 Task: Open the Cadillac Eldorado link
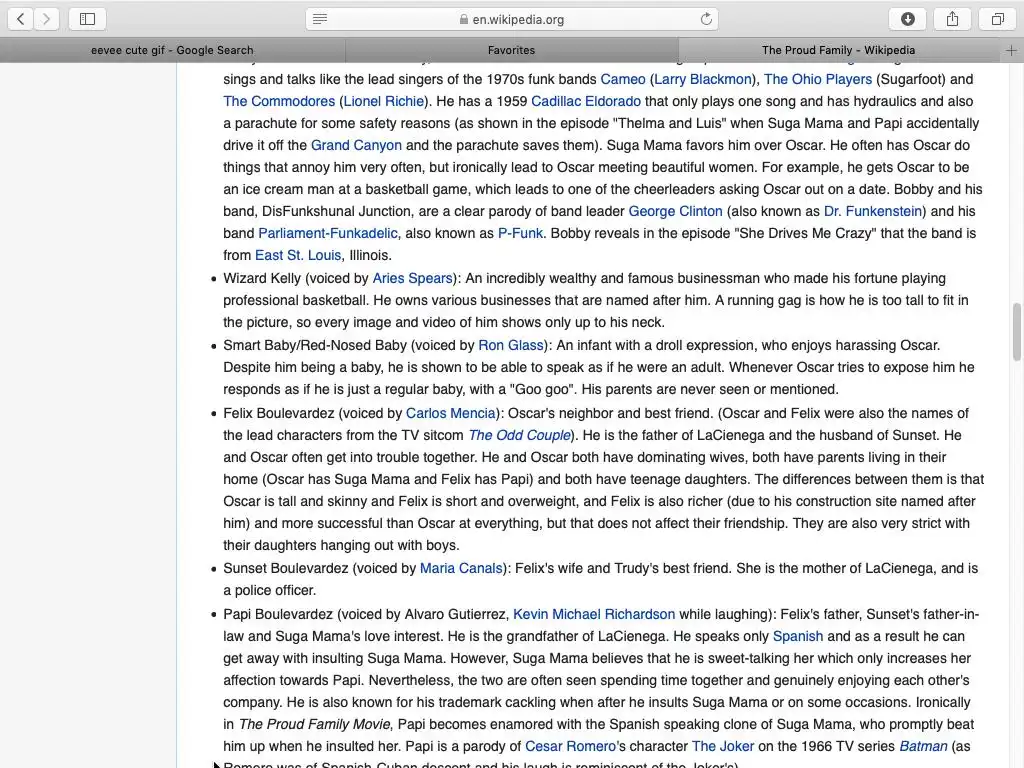point(586,101)
